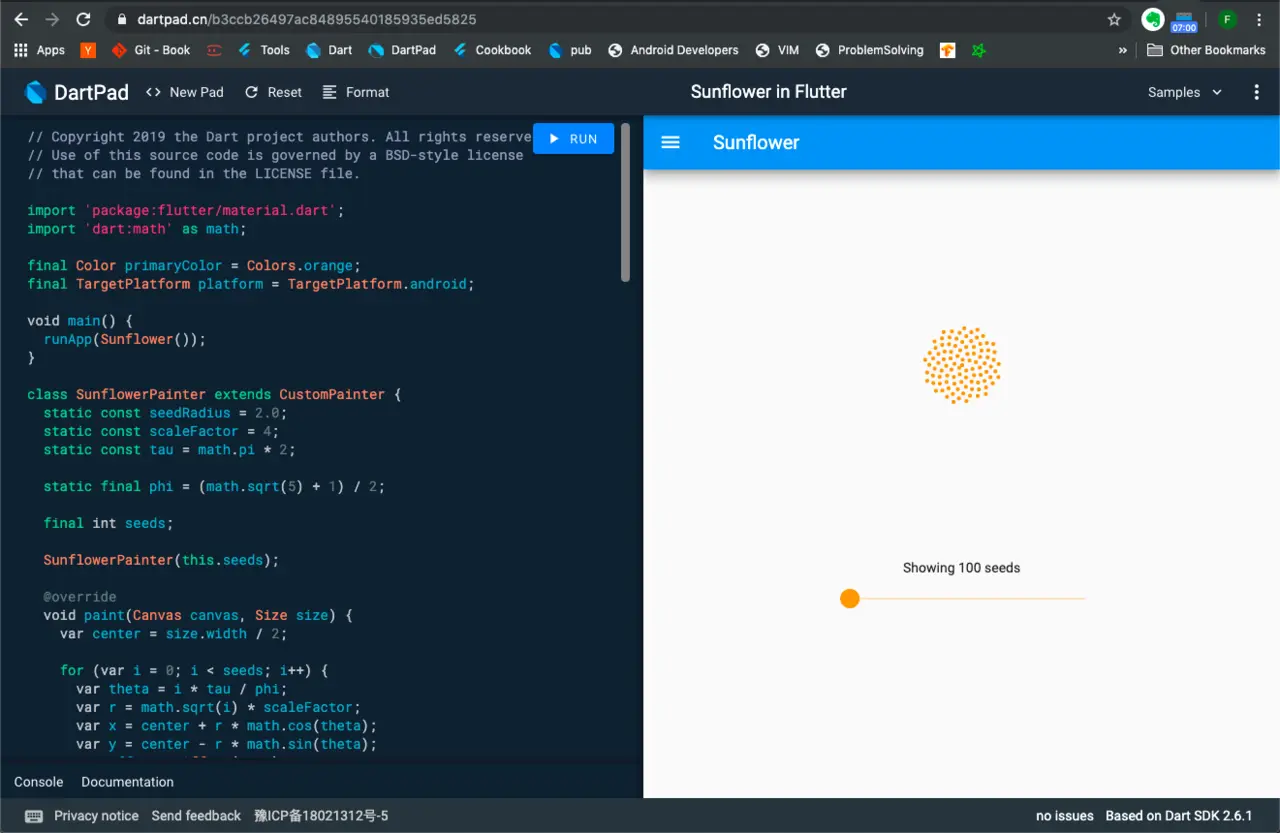
Task: Click the TargetPlatform.android code line
Action: [251, 284]
